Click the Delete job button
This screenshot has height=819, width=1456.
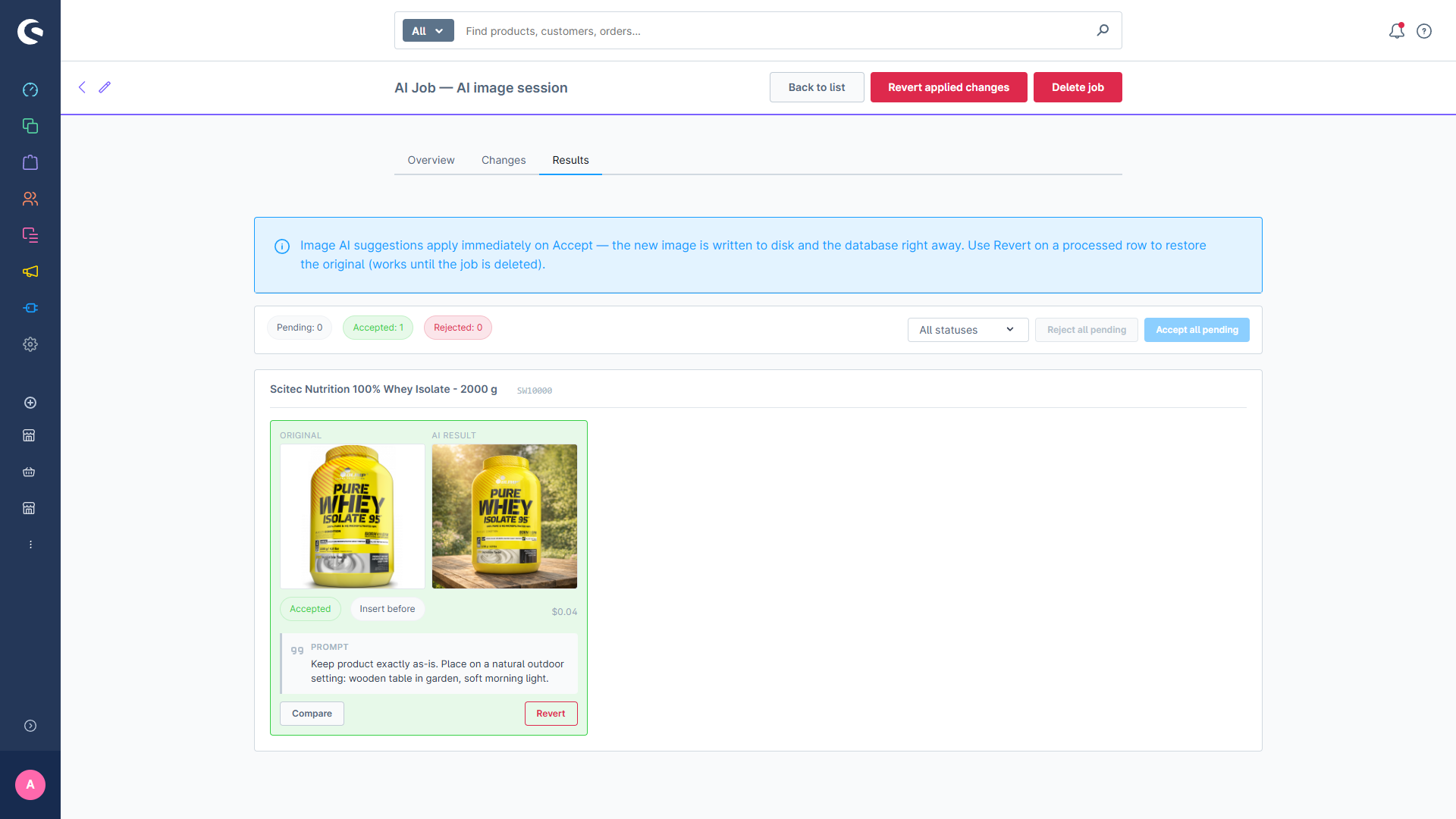tap(1078, 87)
